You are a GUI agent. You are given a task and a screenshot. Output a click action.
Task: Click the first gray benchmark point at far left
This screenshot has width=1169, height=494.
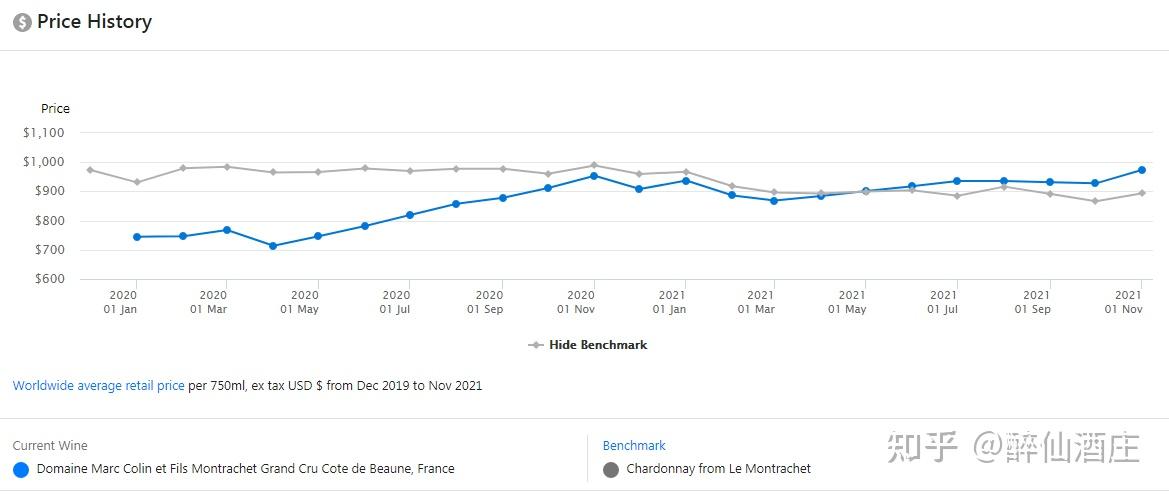click(90, 170)
